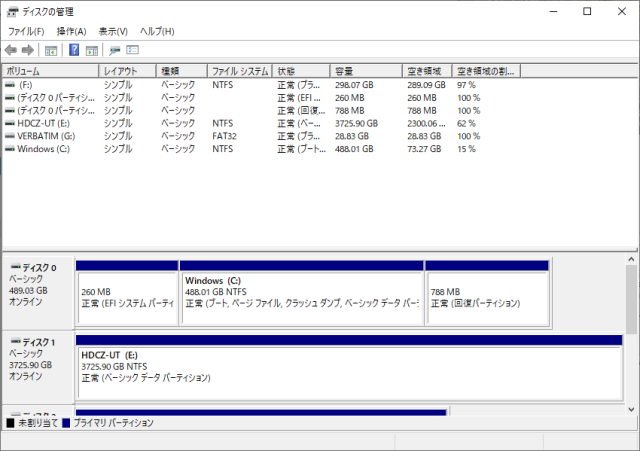The width and height of the screenshot is (640, 451).
Task: Click the vertical scrollbar thumb in disk pane
Action: 631,298
